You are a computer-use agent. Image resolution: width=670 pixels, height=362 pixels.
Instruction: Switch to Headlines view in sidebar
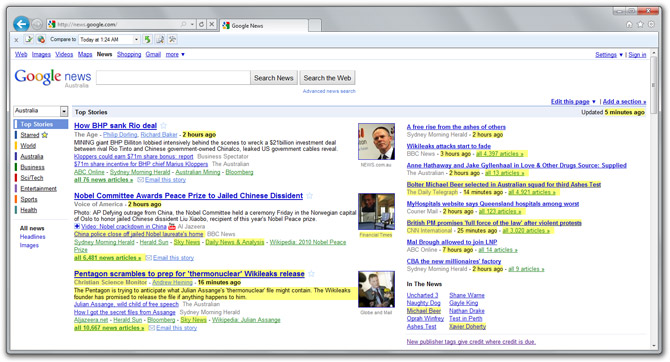tap(32, 237)
